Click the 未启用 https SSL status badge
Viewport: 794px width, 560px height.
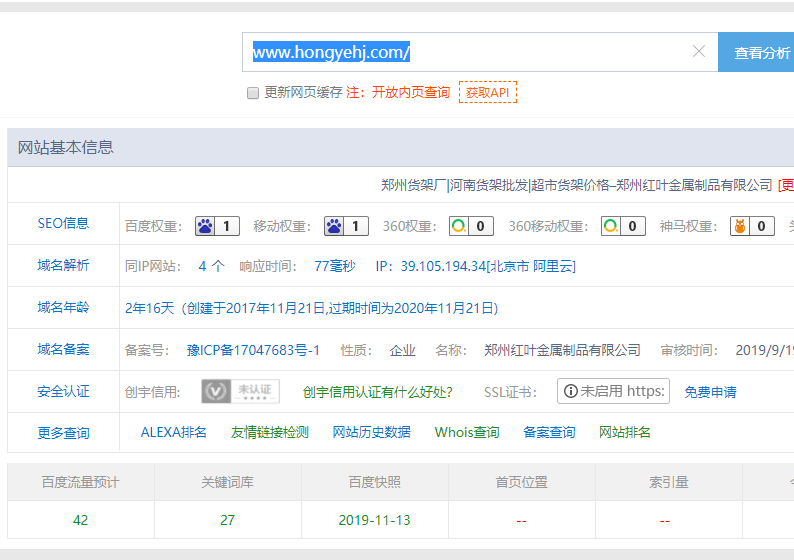click(613, 391)
